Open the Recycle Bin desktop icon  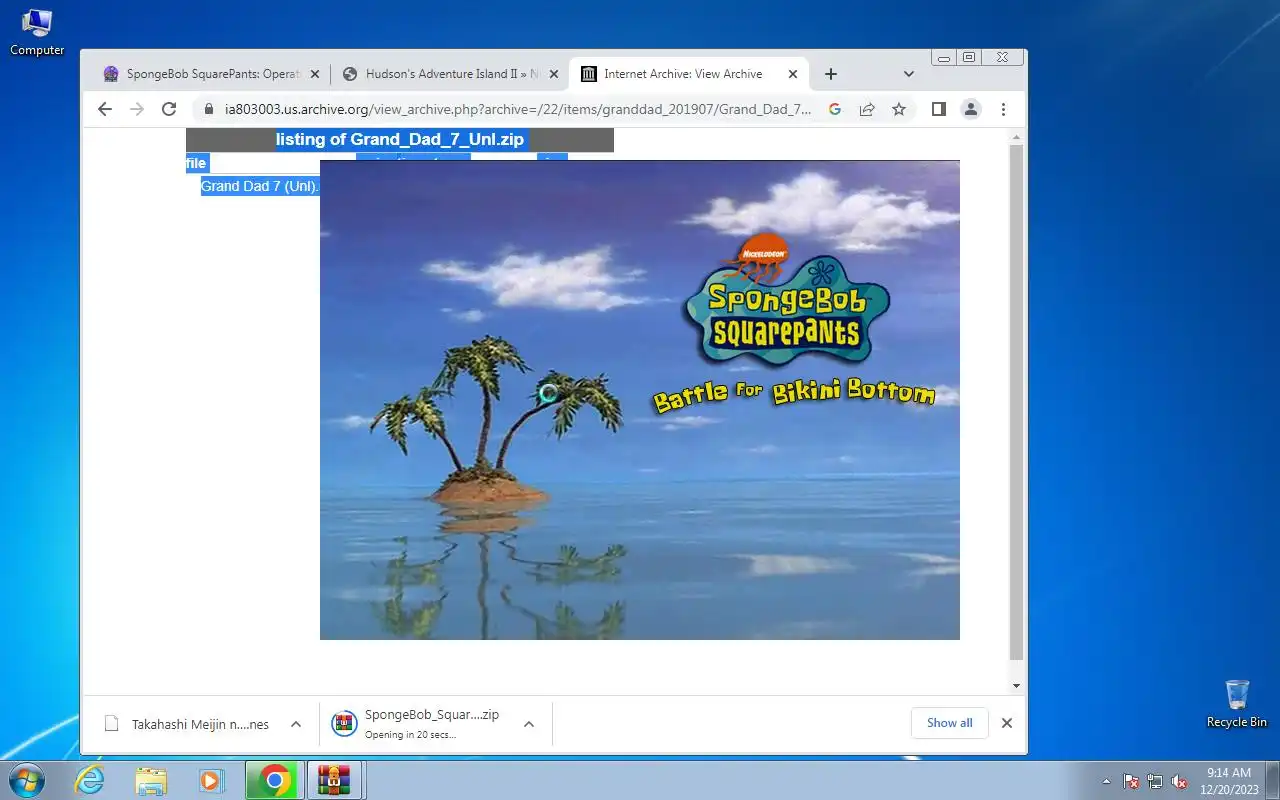click(x=1237, y=703)
